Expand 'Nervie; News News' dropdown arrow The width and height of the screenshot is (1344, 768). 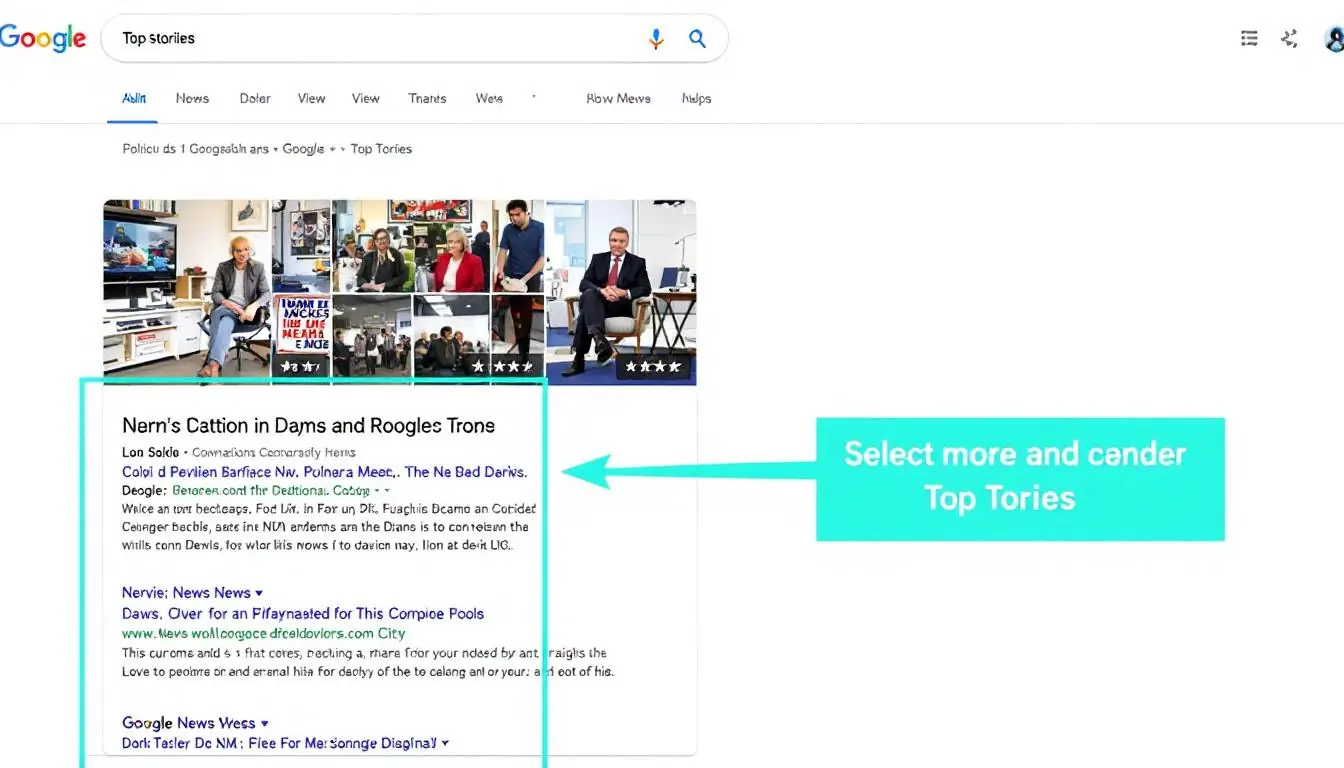tap(259, 593)
